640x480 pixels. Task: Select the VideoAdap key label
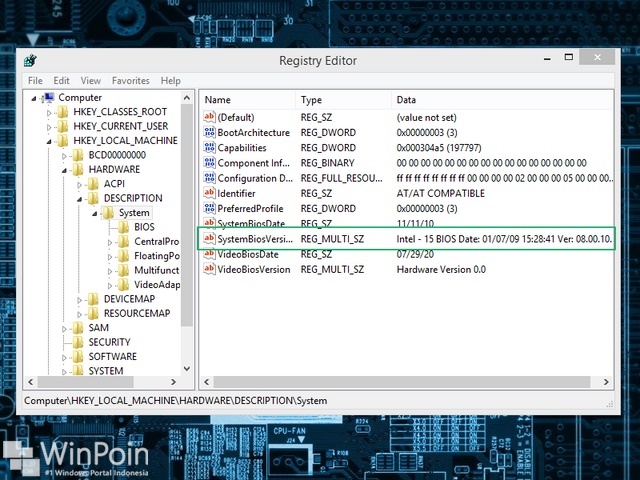(157, 284)
